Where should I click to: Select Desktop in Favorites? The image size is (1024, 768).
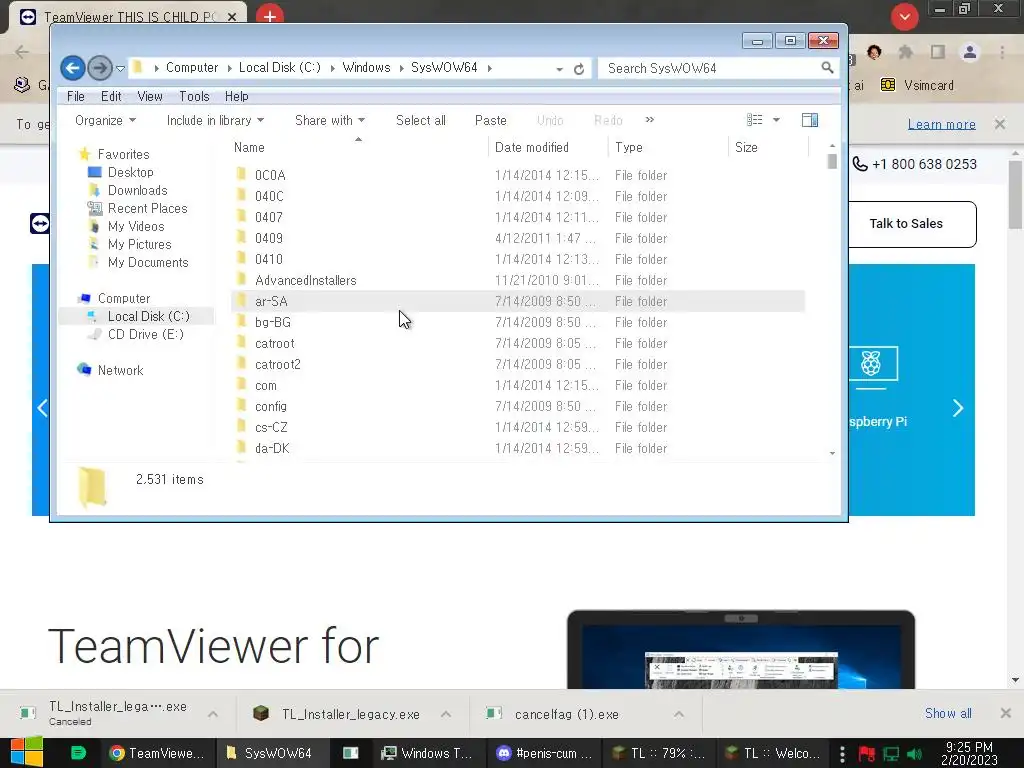pos(131,172)
